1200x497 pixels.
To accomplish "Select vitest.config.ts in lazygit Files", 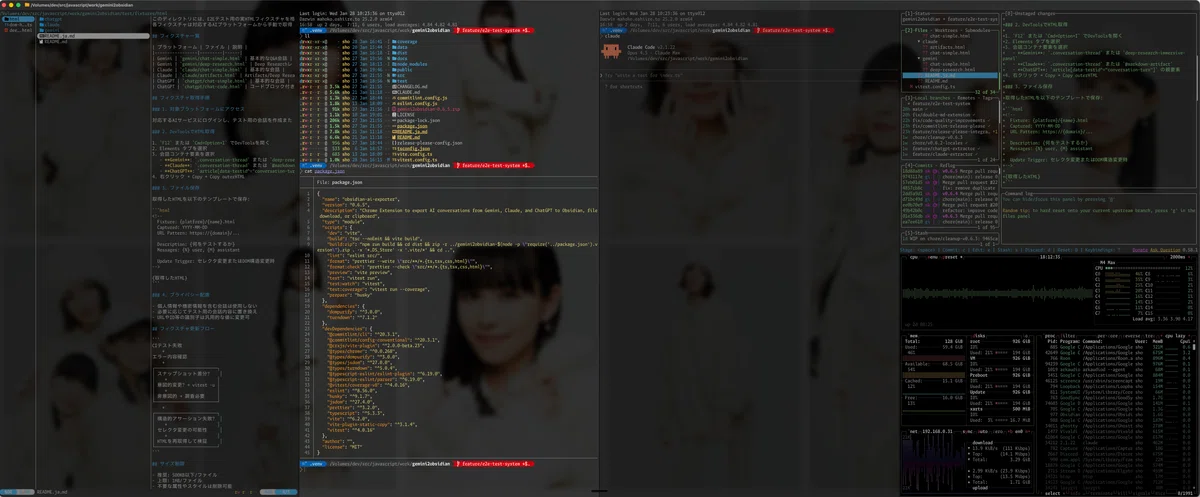I will click(x=935, y=86).
